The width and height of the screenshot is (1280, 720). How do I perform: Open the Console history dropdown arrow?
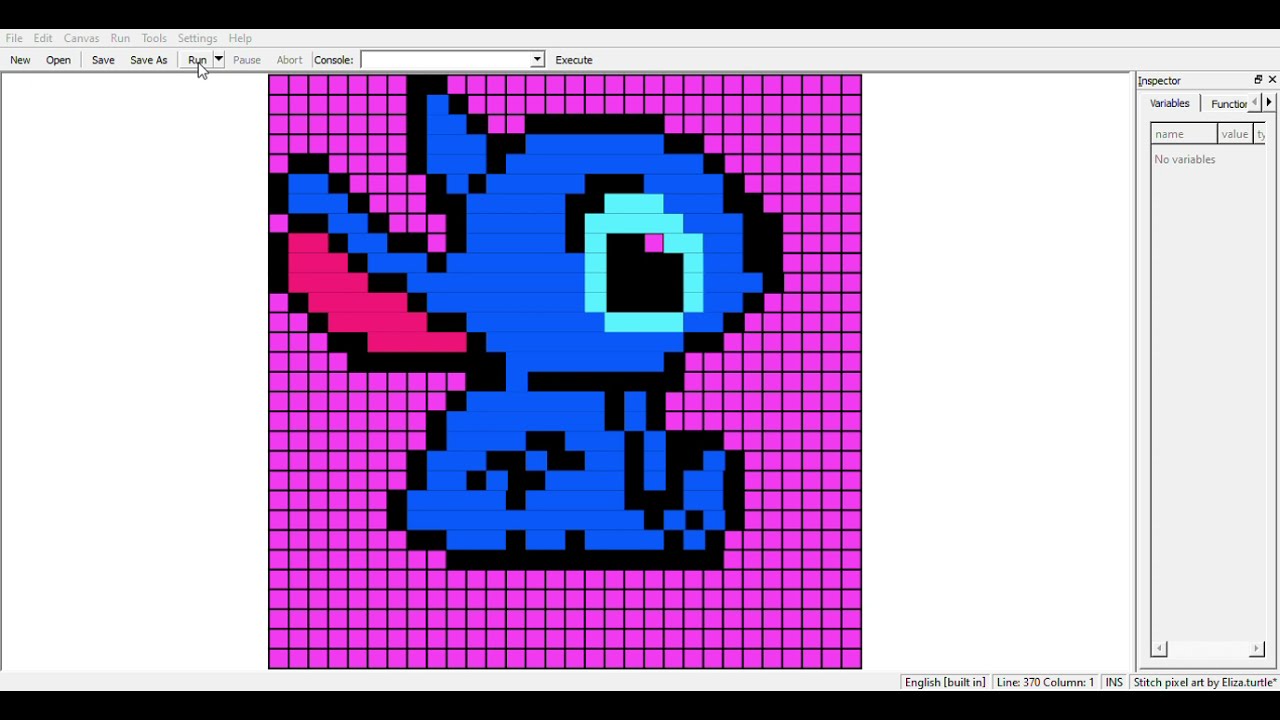(537, 60)
